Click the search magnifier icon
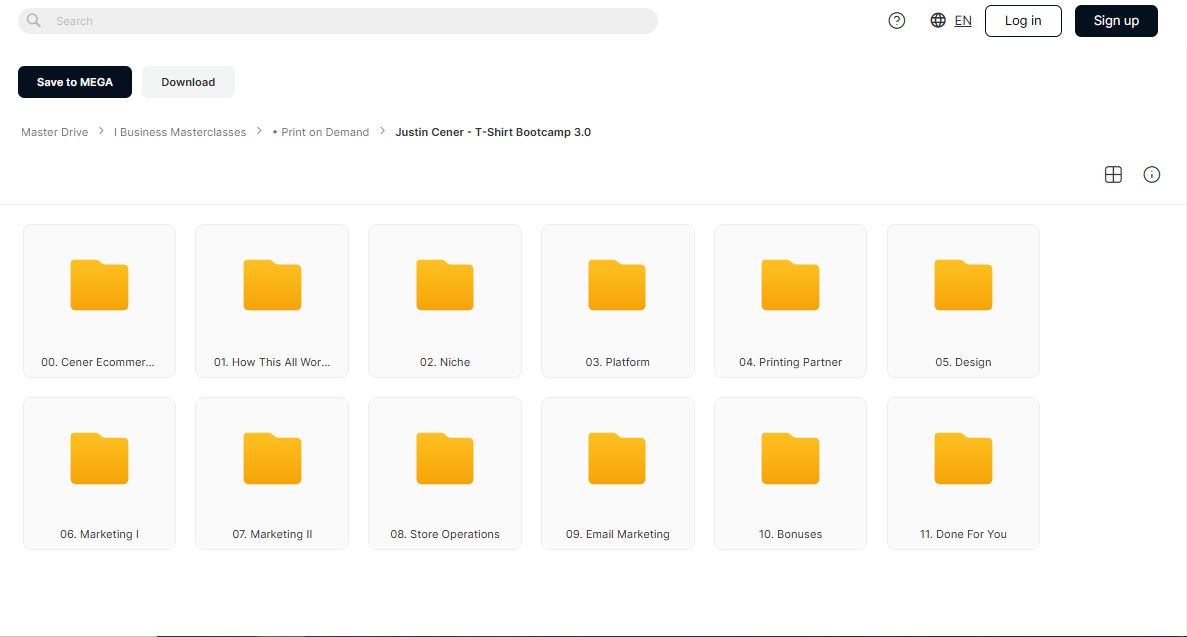 coord(33,20)
